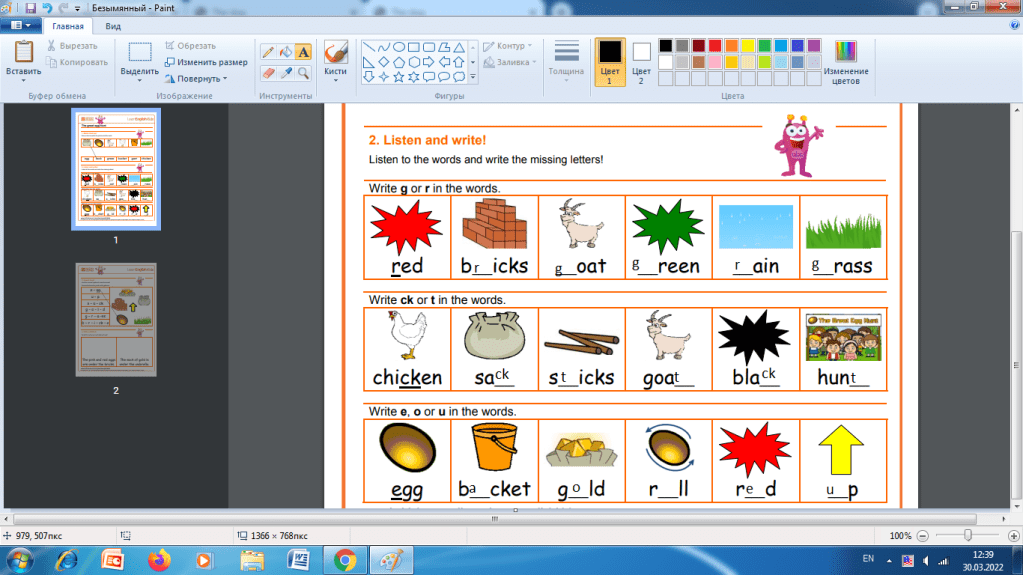Open the Повернуть rotate dropdown

[x=196, y=78]
